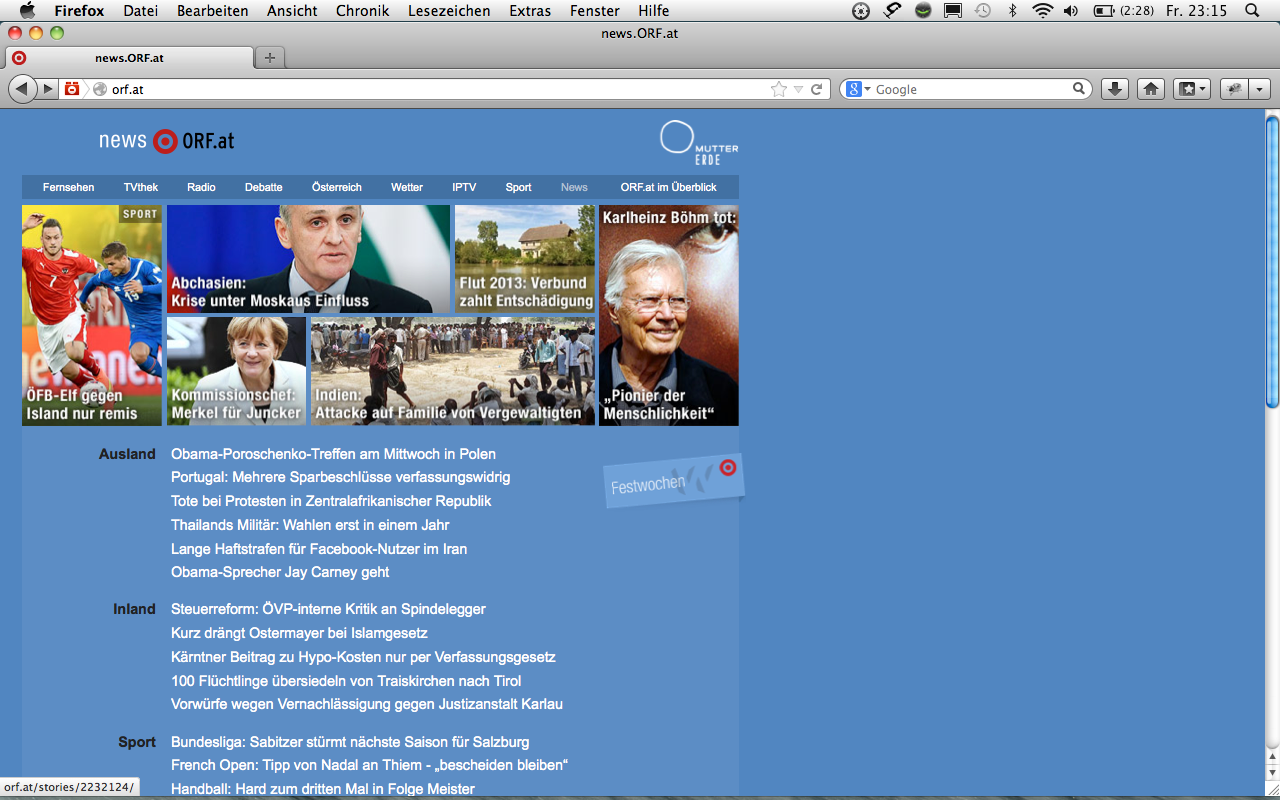Click the Time Machine menu bar icon

pos(982,11)
